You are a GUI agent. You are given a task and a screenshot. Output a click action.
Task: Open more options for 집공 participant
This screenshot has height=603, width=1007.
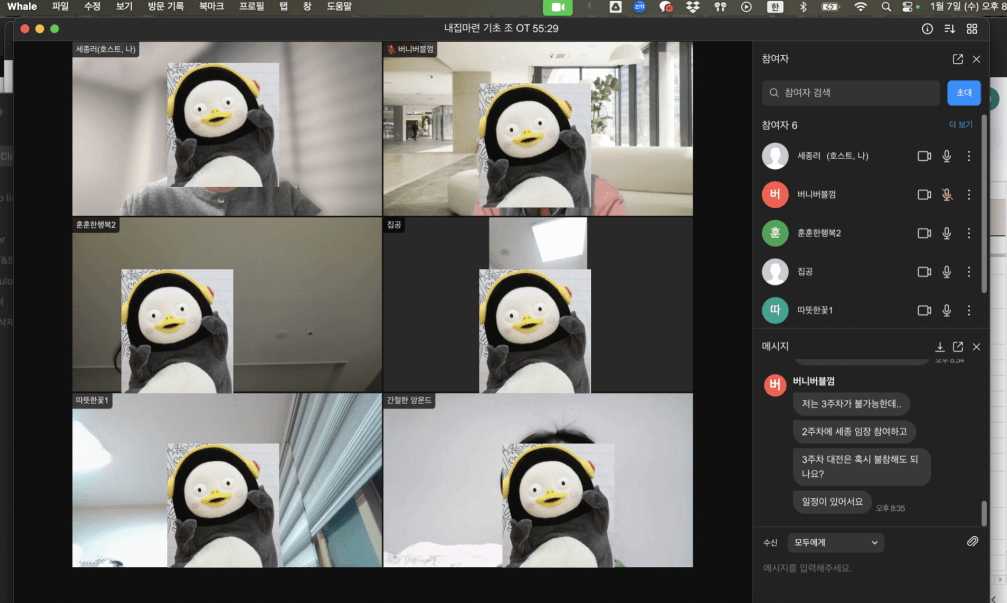click(968, 272)
